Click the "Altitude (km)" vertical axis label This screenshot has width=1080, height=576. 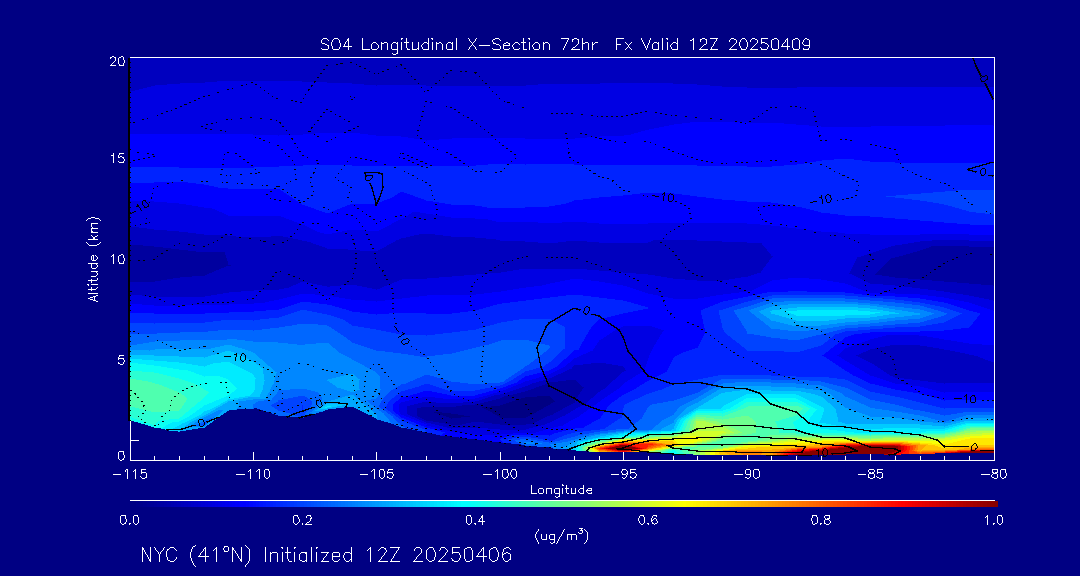92,260
